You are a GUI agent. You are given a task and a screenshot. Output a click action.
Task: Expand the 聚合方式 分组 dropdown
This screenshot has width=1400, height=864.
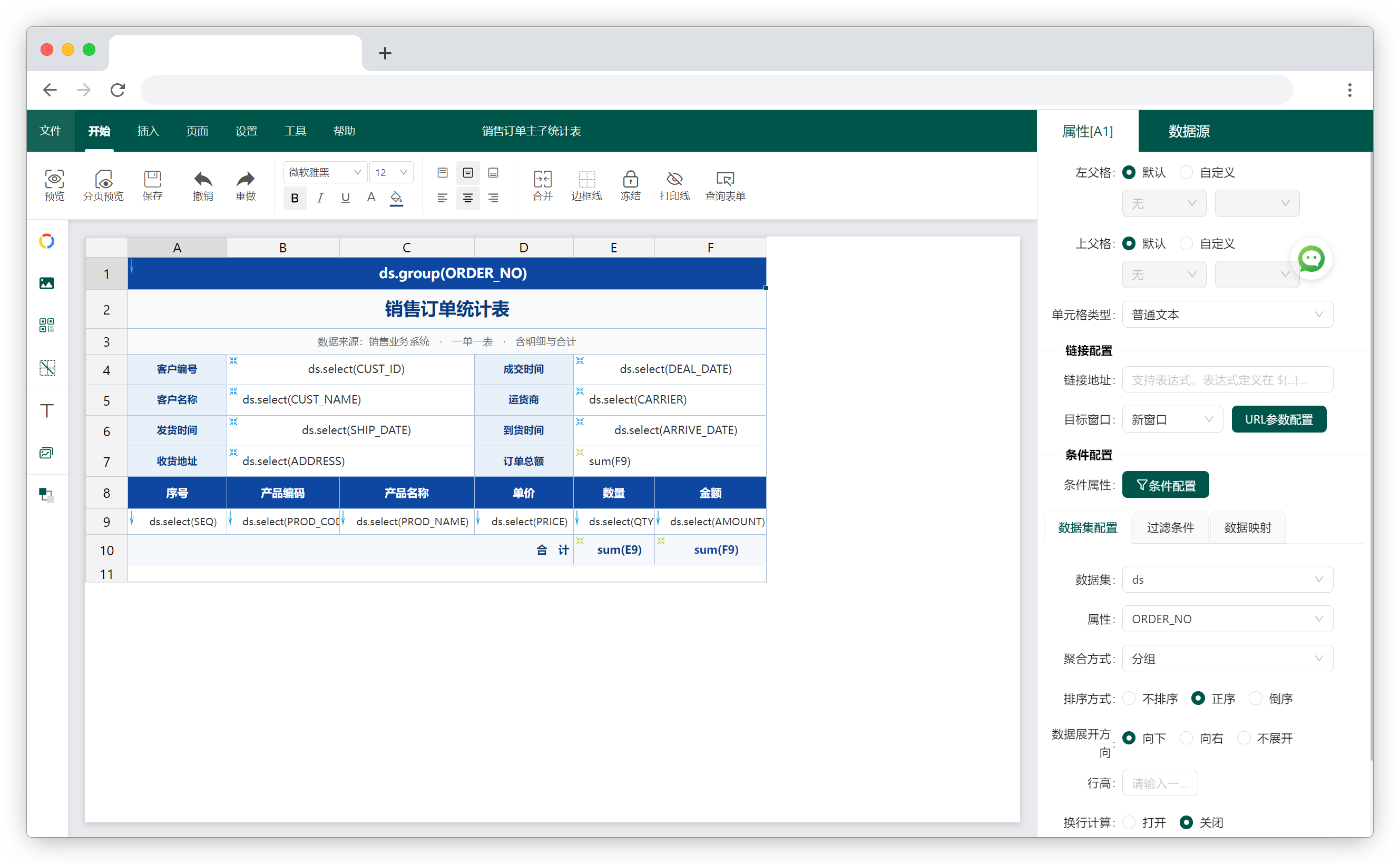(1227, 659)
